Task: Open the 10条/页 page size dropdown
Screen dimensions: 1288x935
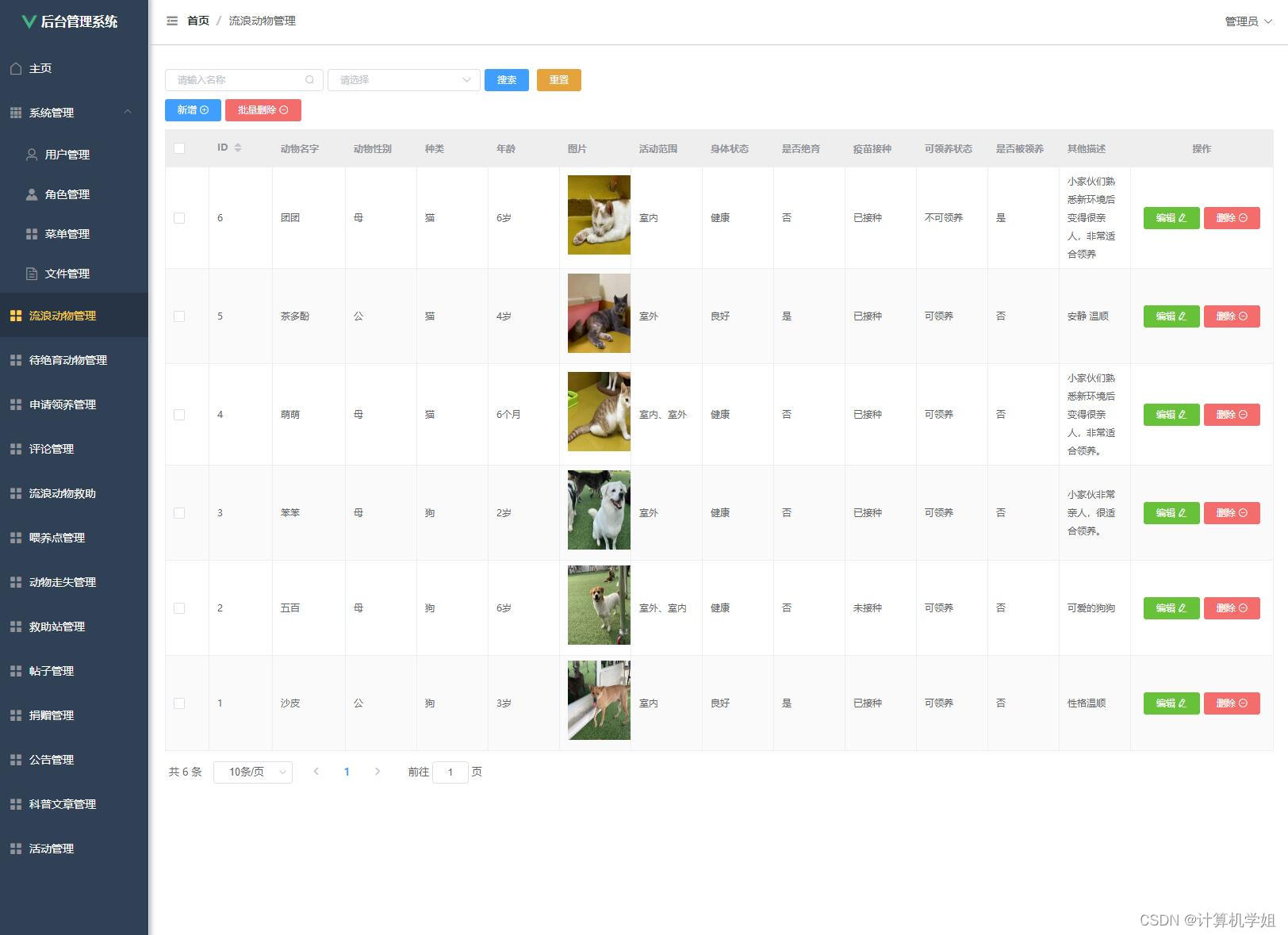Action: click(x=253, y=772)
